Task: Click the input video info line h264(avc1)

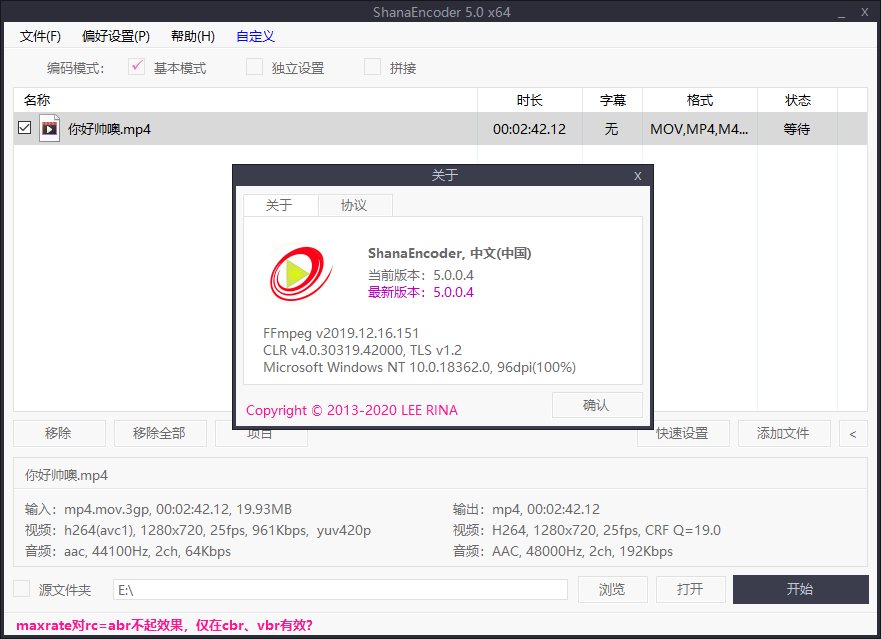Action: tap(198, 530)
